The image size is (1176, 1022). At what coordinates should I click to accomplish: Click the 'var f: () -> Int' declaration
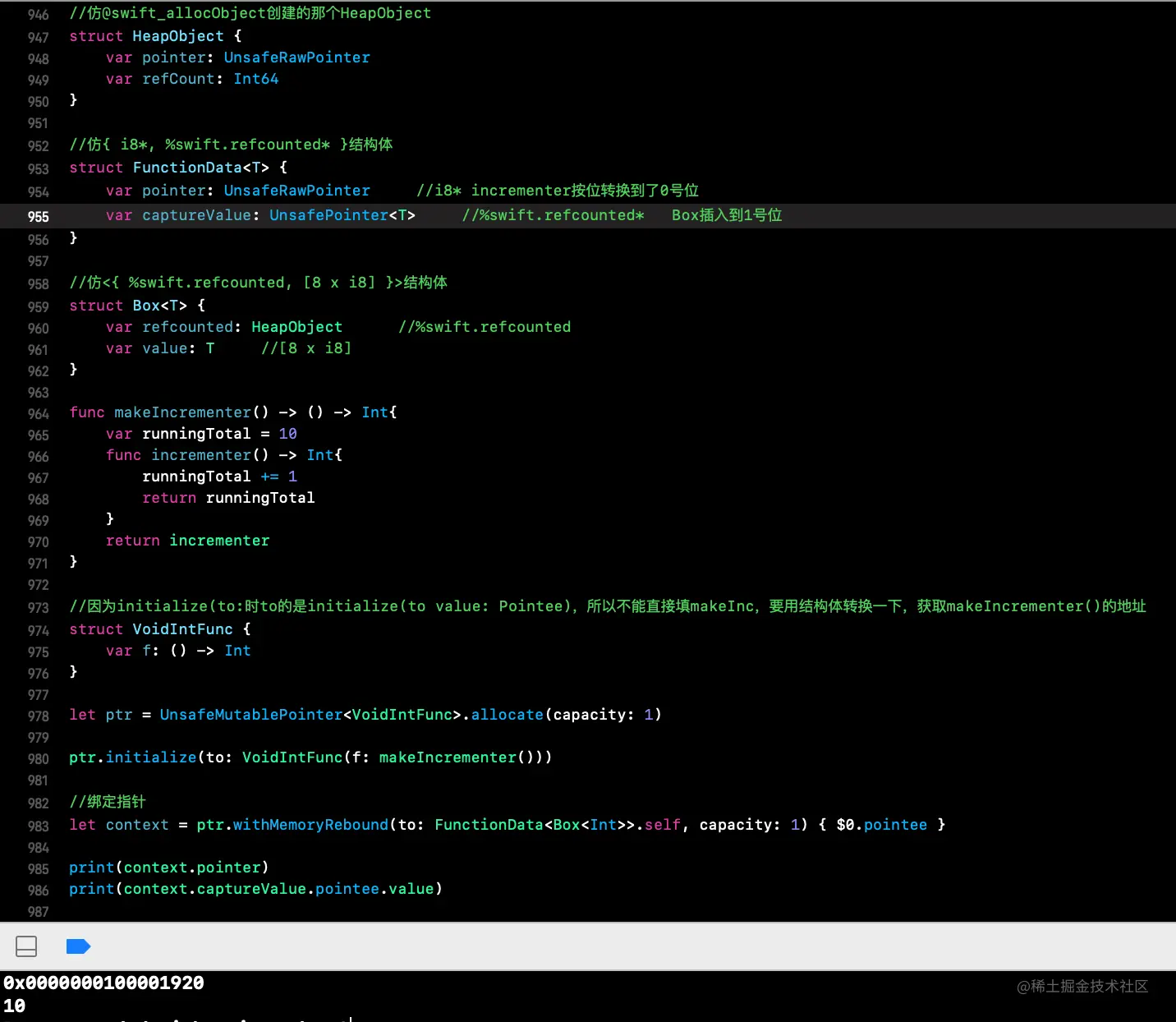tap(178, 651)
